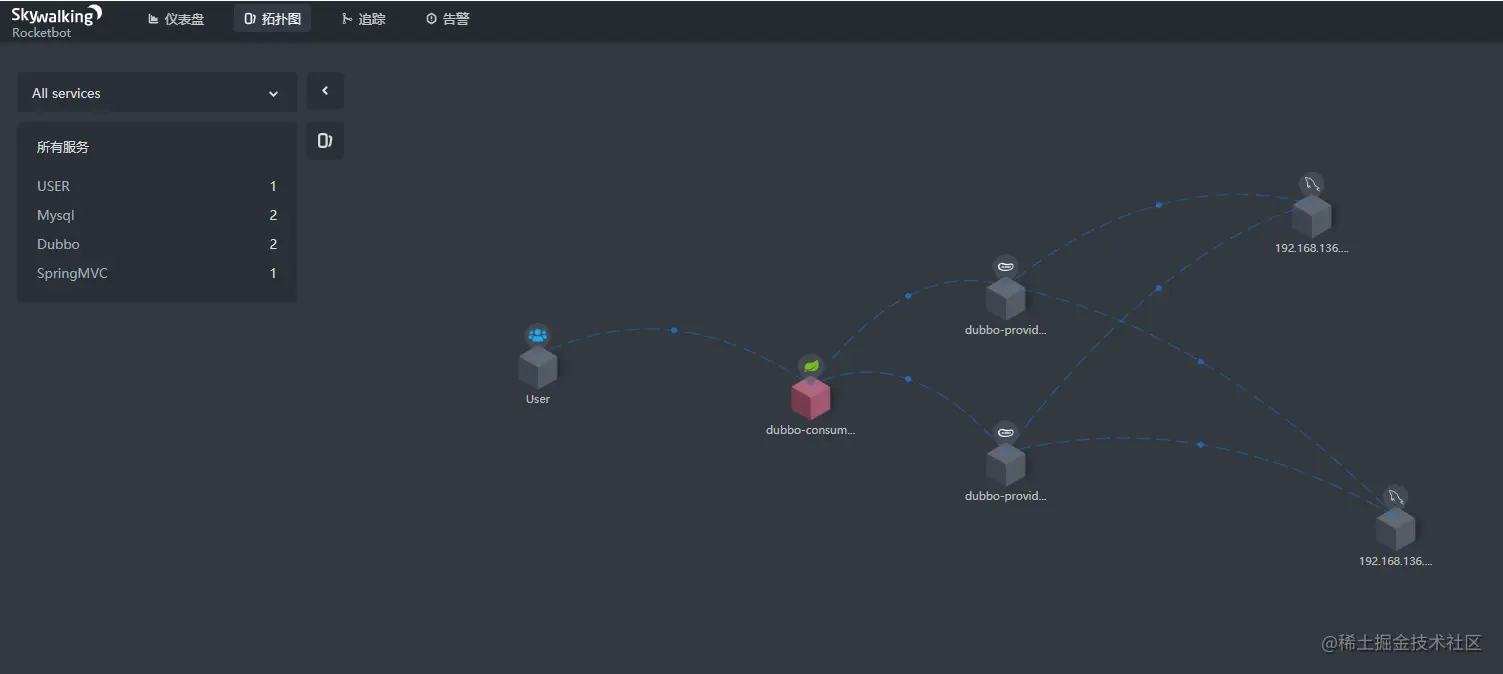Click the Dubbo icon on lower provider node
The image size is (1503, 674).
pos(1005,433)
